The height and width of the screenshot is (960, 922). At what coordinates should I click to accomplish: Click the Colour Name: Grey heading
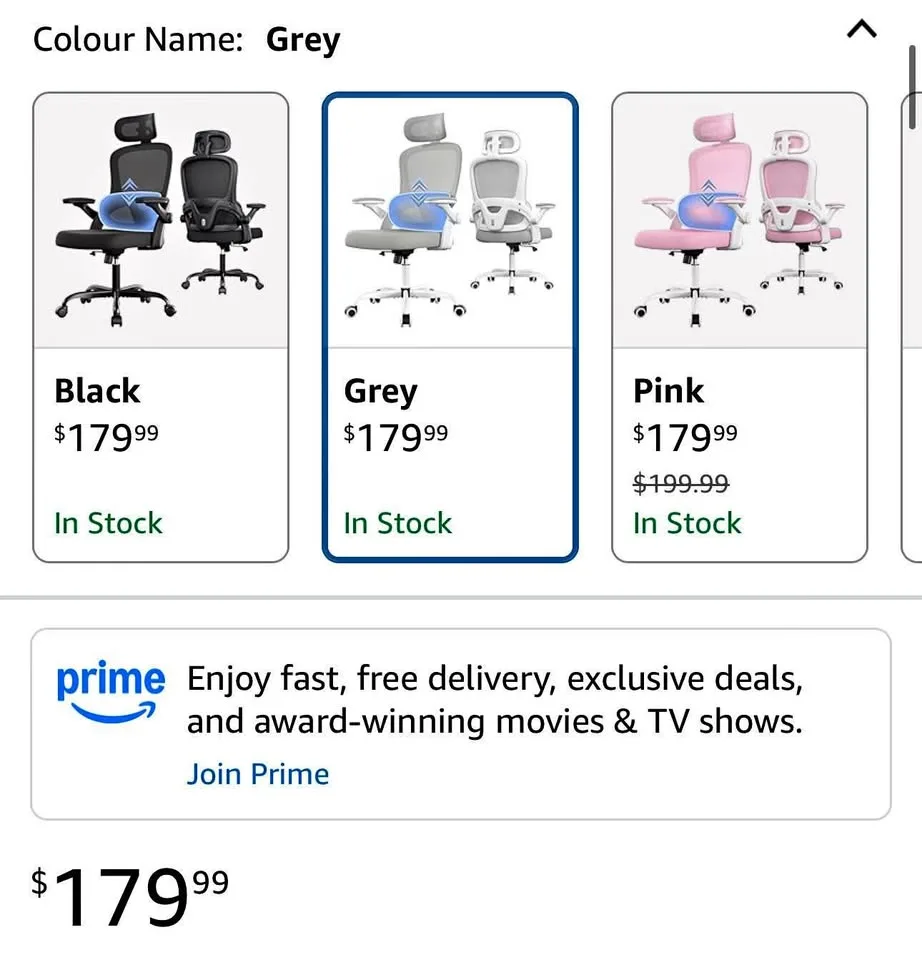[x=187, y=40]
